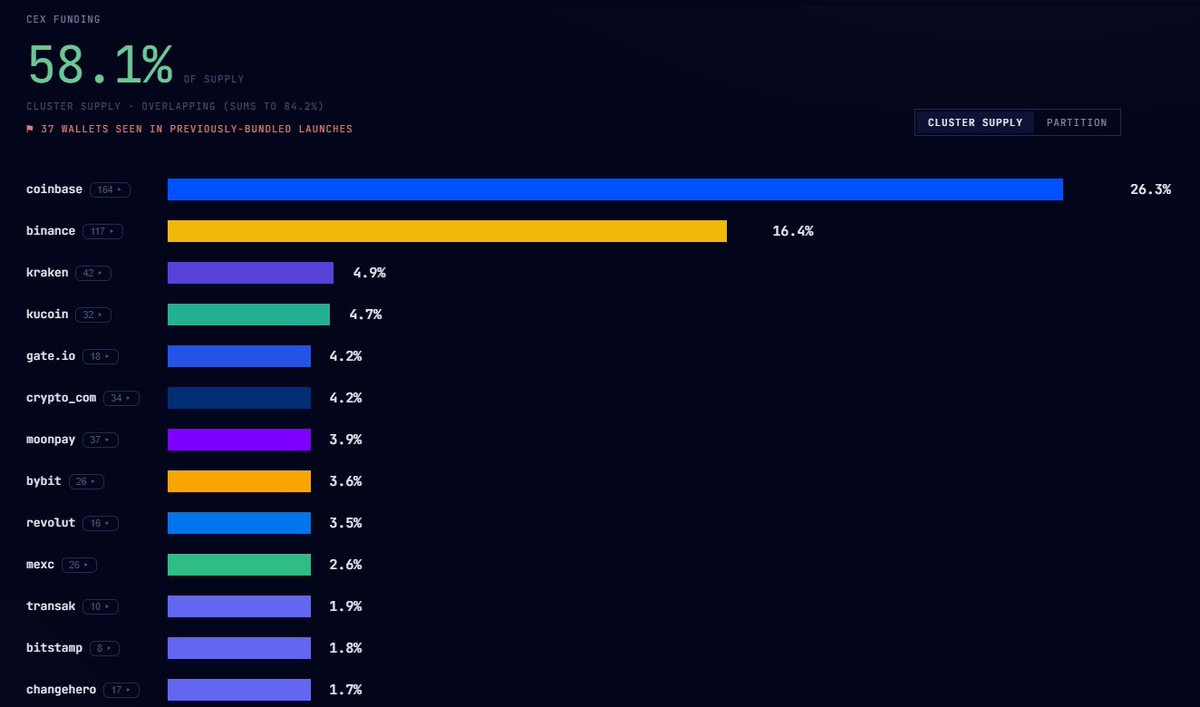Click the purple kraken supply bar
Image resolution: width=1200 pixels, height=707 pixels.
click(x=250, y=273)
